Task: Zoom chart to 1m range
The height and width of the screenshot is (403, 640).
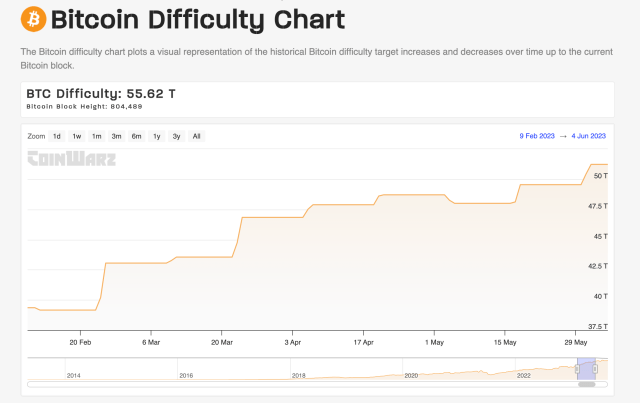Action: click(97, 136)
